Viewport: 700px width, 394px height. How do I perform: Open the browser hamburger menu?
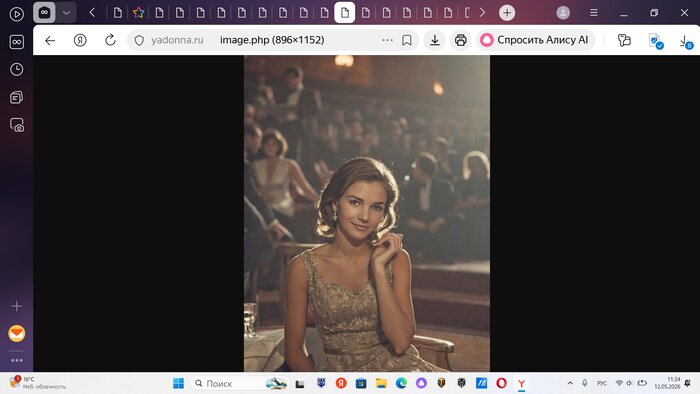[x=594, y=13]
